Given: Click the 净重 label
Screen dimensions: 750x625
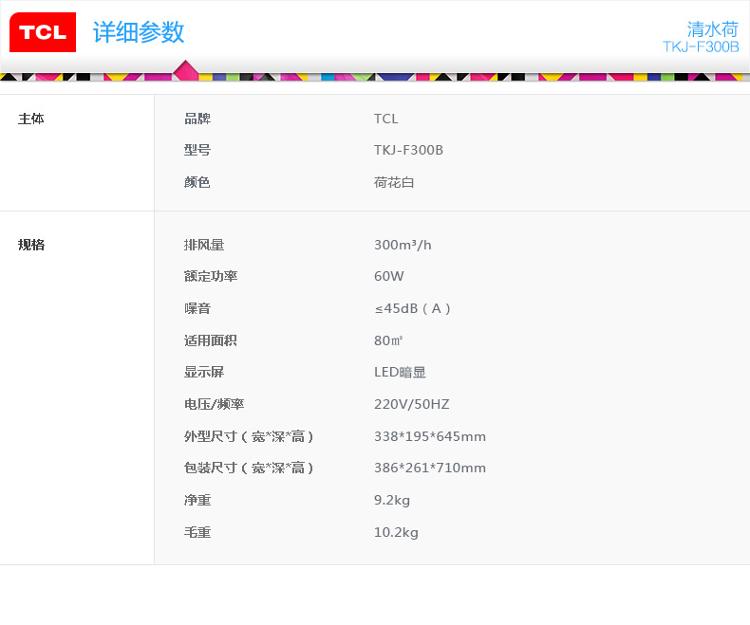Looking at the screenshot, I should click(x=198, y=500).
